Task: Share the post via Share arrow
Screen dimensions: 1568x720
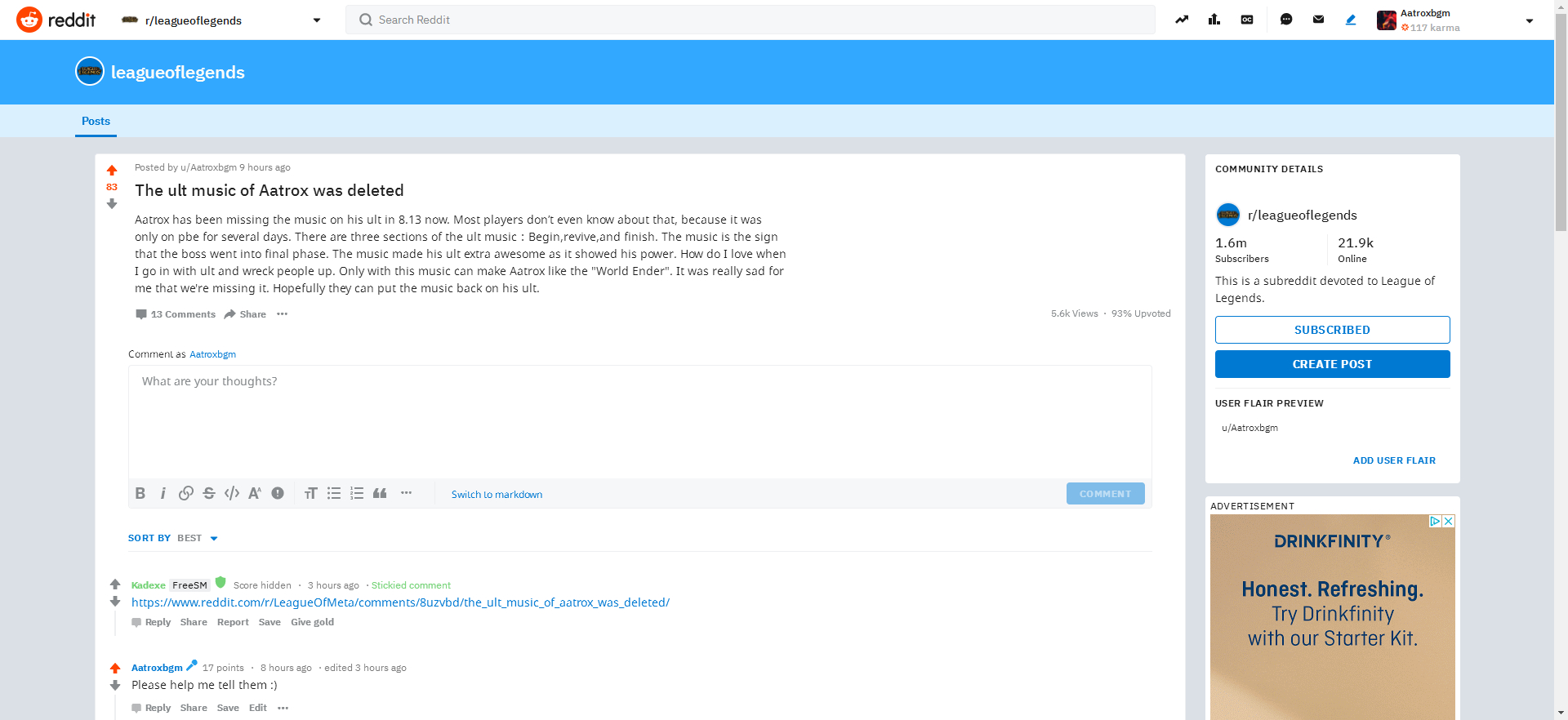Action: (245, 314)
